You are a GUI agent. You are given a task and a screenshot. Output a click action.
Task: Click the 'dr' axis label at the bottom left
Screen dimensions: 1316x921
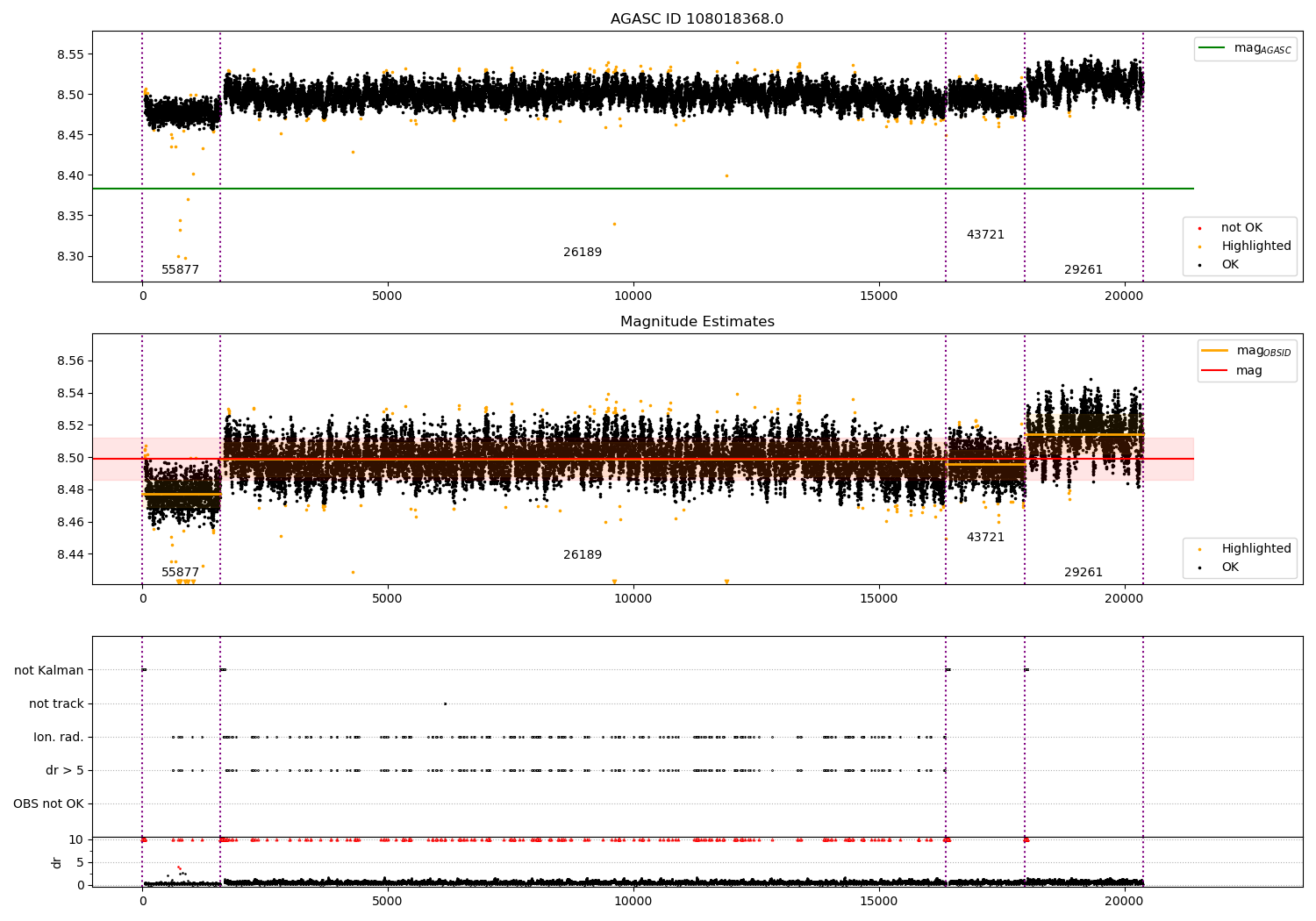(57, 863)
